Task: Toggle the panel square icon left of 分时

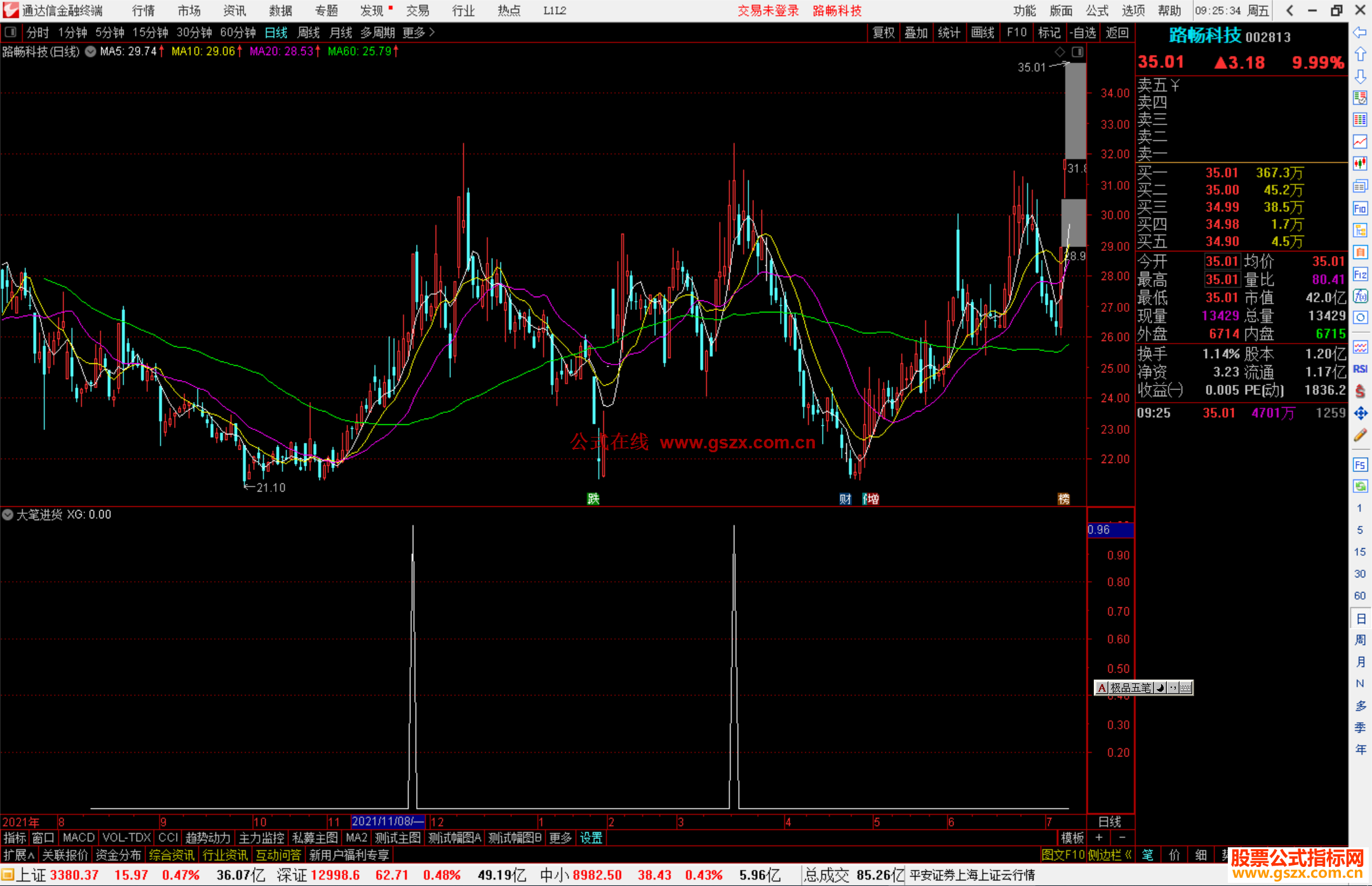Action: click(x=10, y=32)
